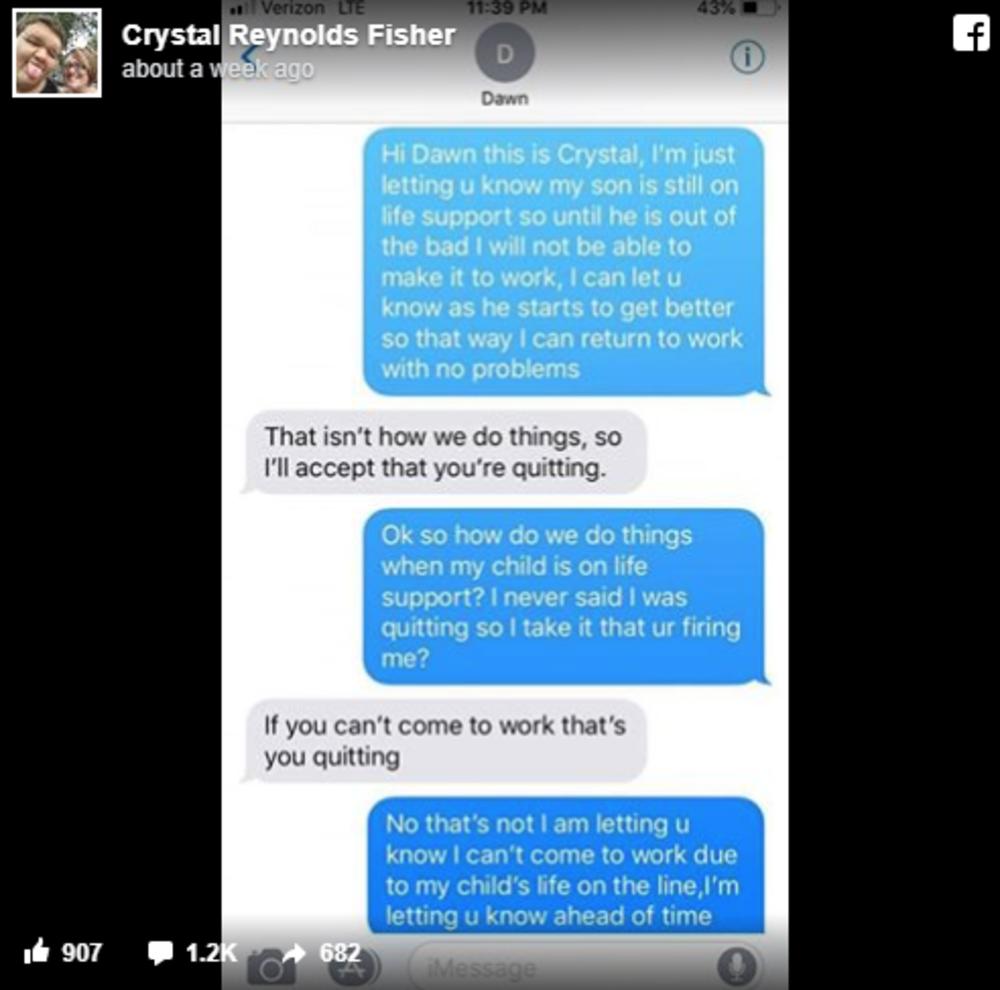
Task: Click the thumbs-up like icon
Action: click(x=36, y=950)
